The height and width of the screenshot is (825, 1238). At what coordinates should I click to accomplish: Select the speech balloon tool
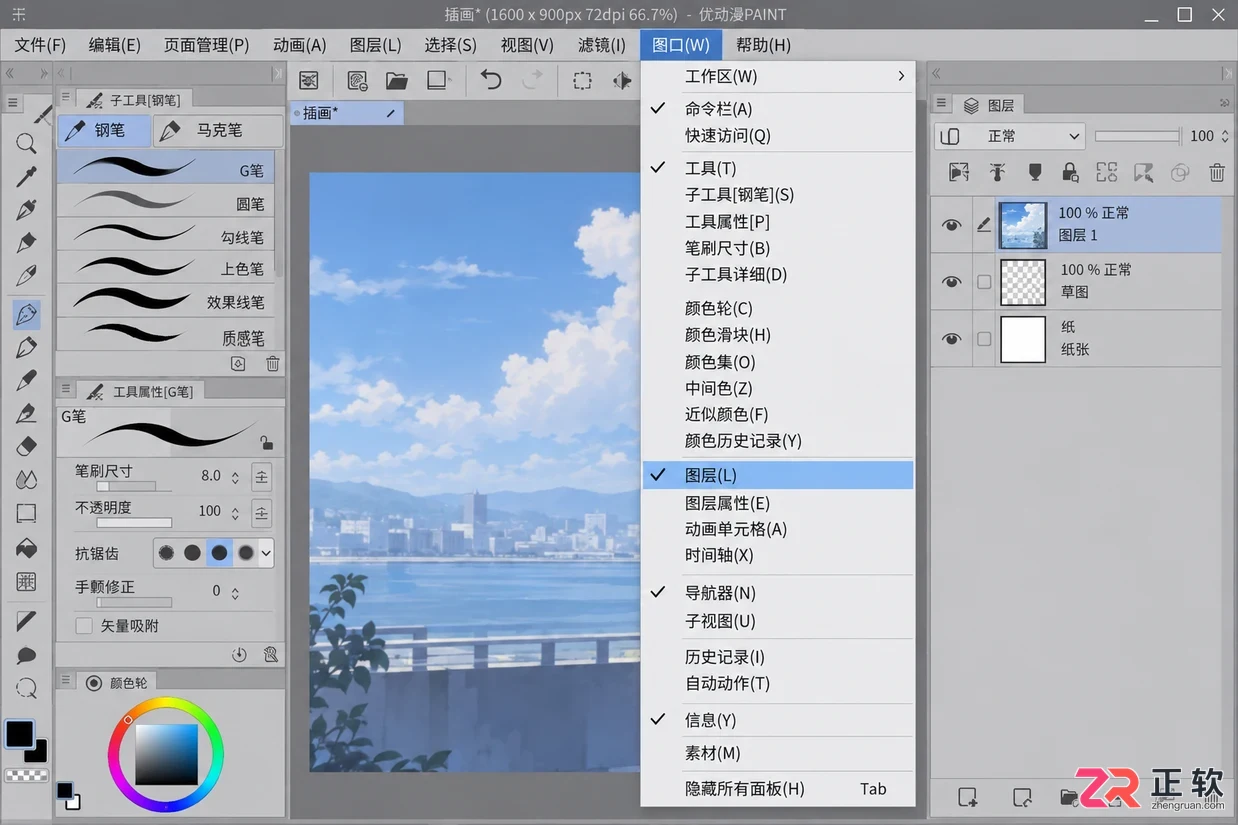(x=26, y=656)
